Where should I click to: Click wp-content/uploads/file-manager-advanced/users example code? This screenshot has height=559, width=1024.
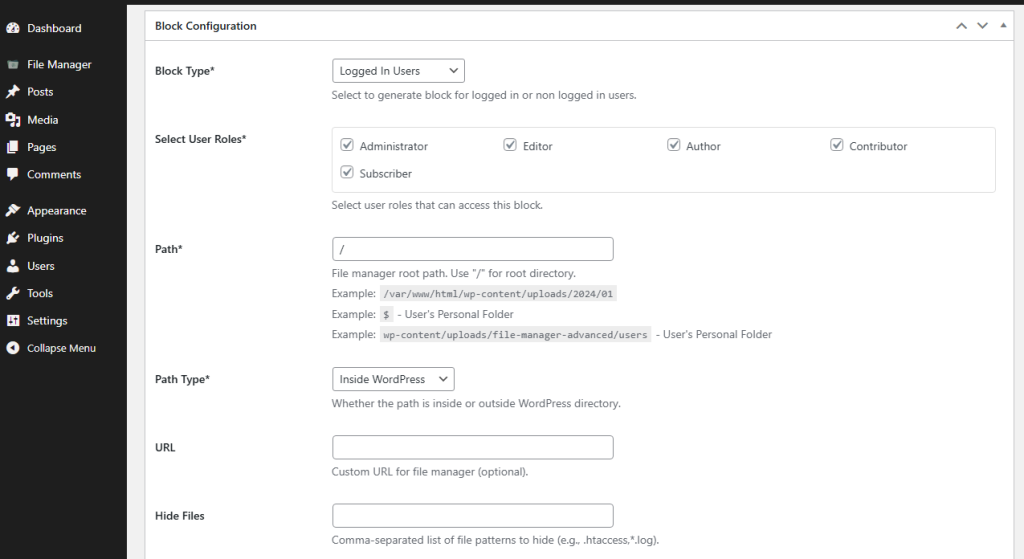coord(515,334)
